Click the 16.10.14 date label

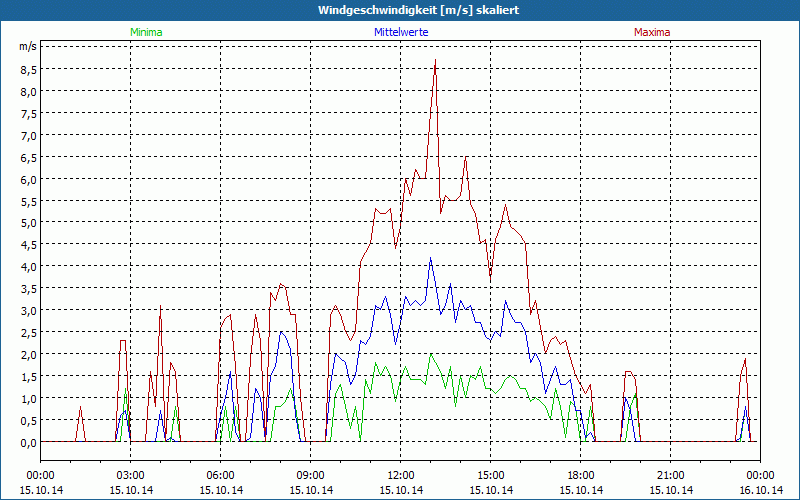(x=760, y=490)
